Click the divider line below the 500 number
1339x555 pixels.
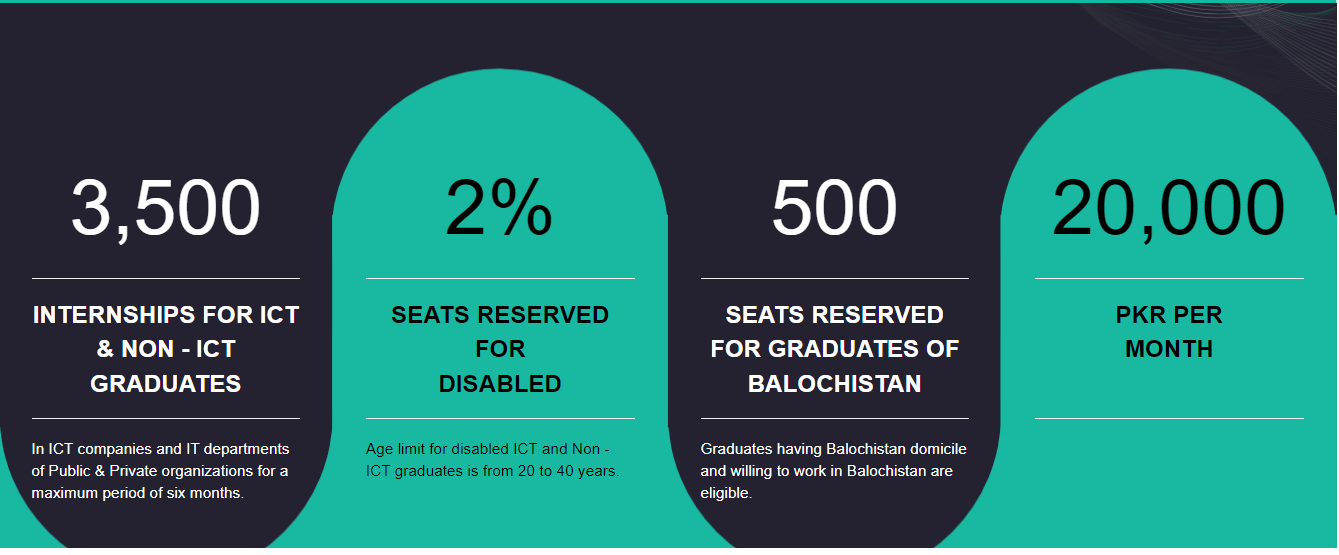[x=834, y=278]
